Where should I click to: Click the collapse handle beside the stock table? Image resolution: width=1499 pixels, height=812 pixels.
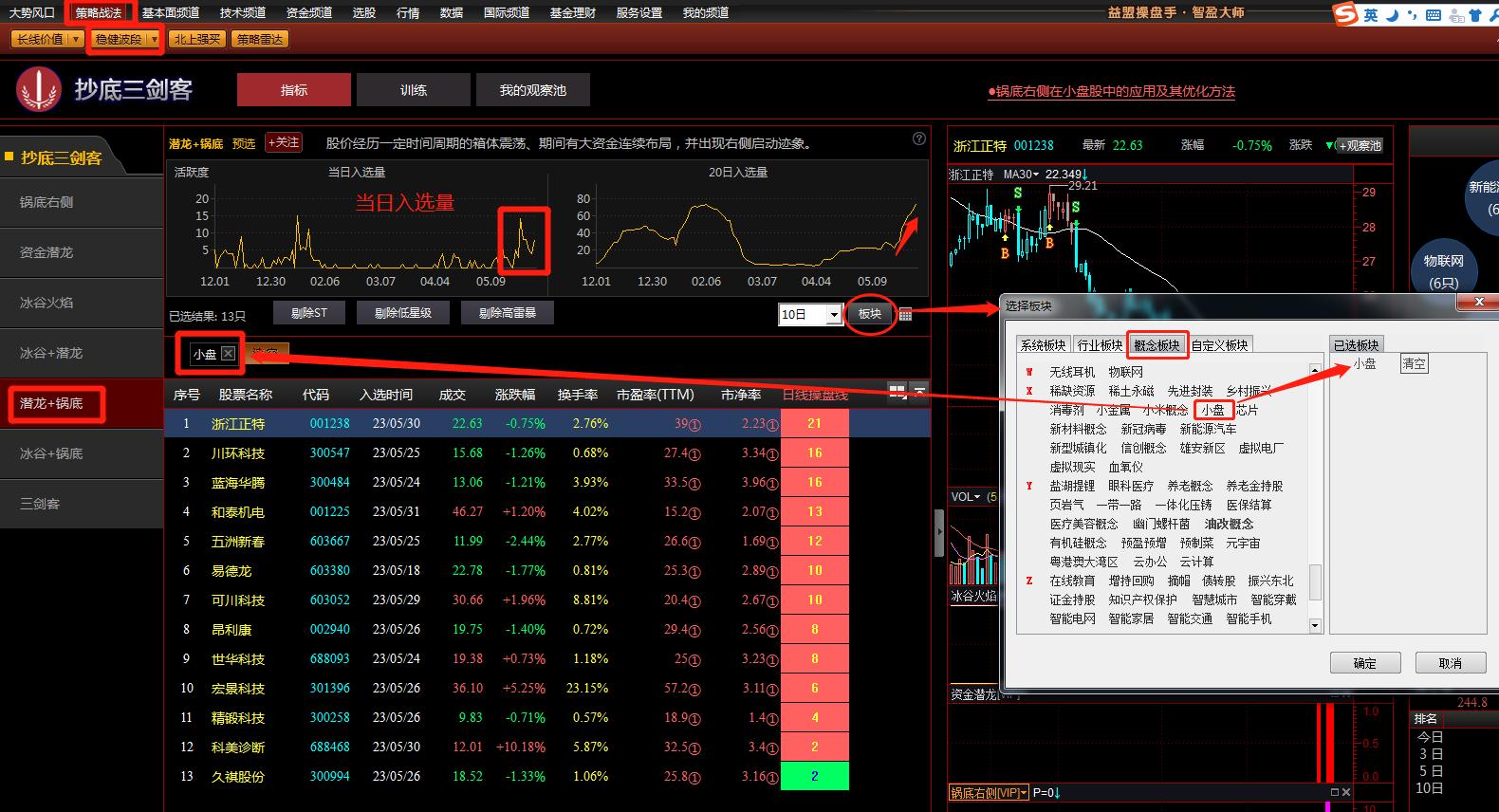(x=939, y=533)
